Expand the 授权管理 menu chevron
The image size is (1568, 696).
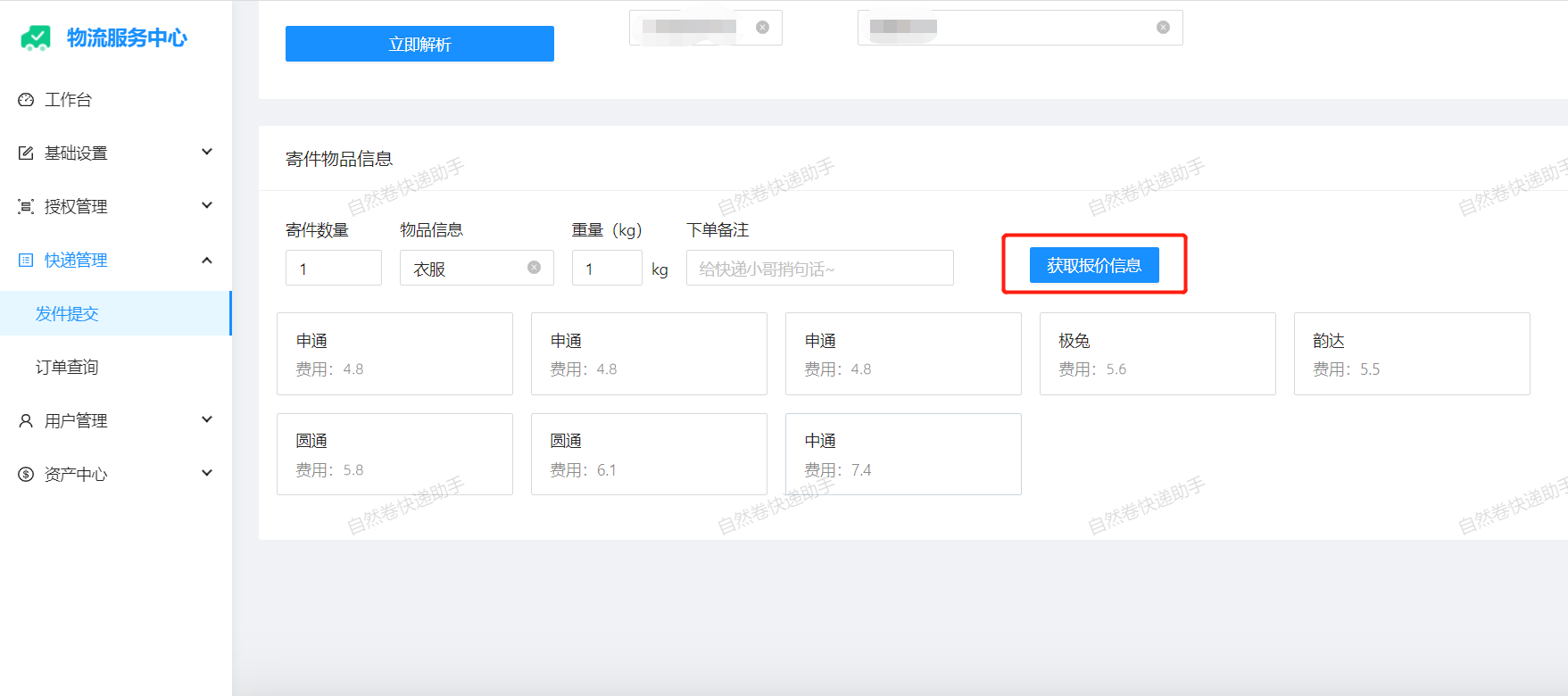click(x=207, y=206)
